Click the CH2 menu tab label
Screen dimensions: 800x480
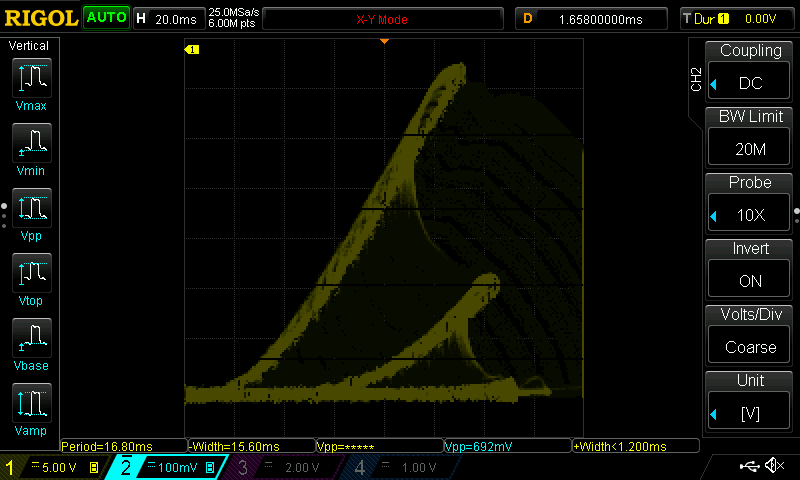(696, 79)
